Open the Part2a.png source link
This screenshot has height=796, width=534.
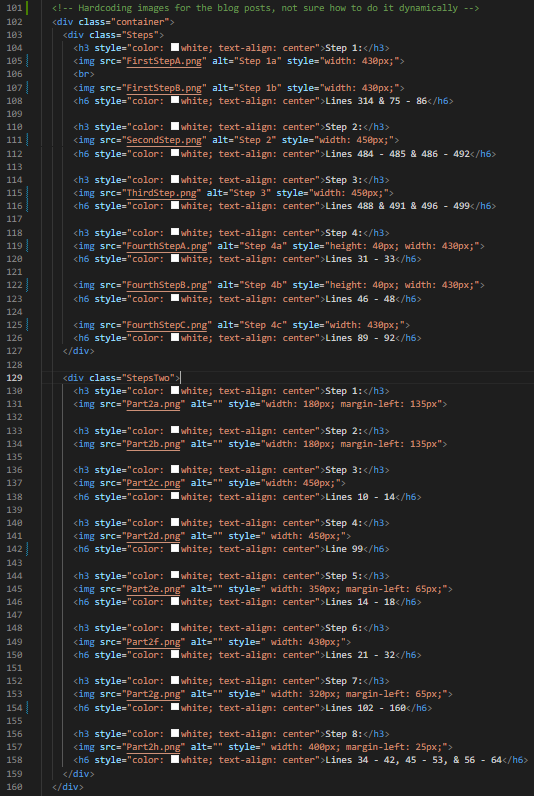tap(153, 404)
